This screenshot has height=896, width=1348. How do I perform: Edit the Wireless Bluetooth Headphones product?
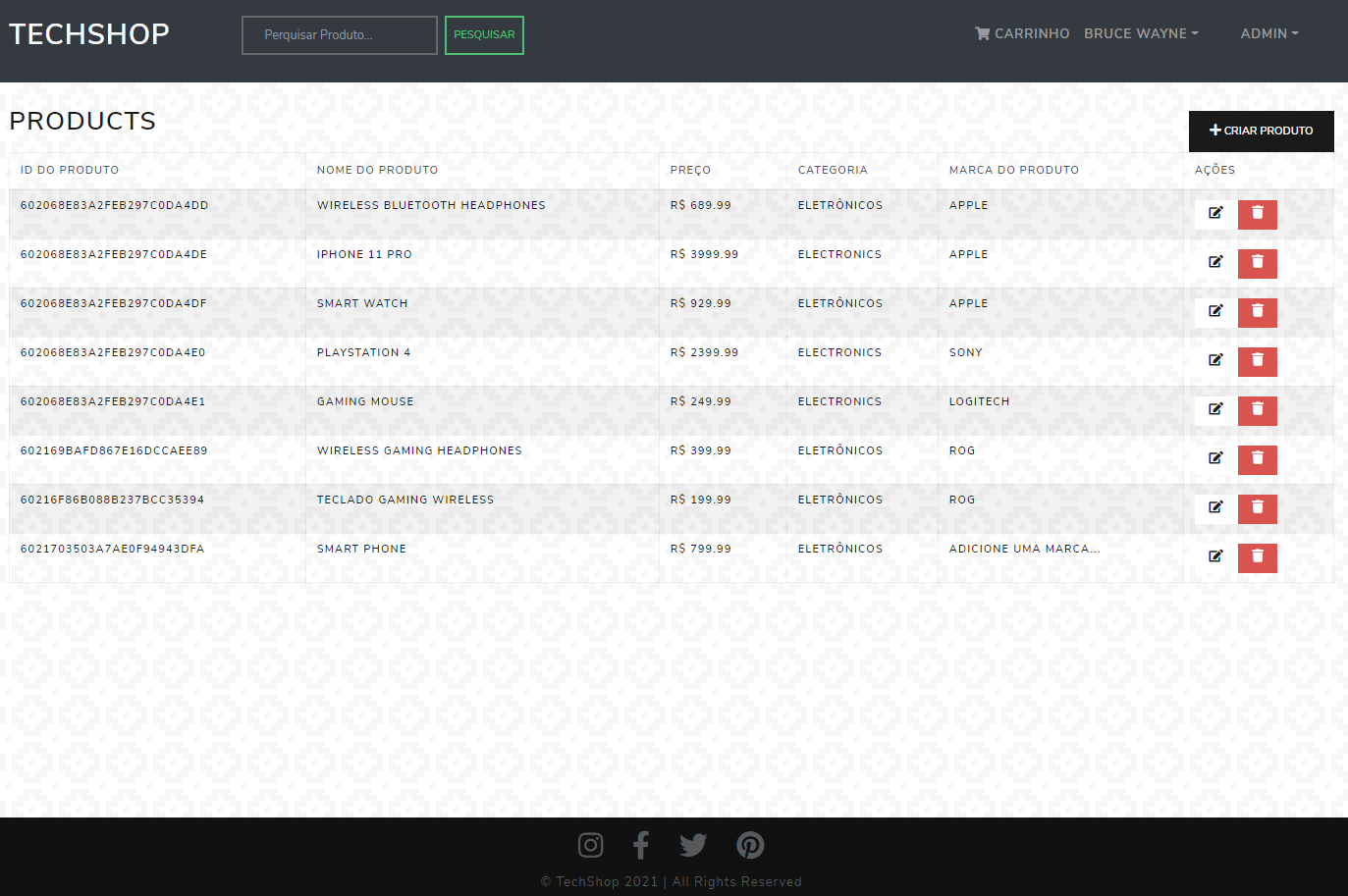pos(1215,213)
